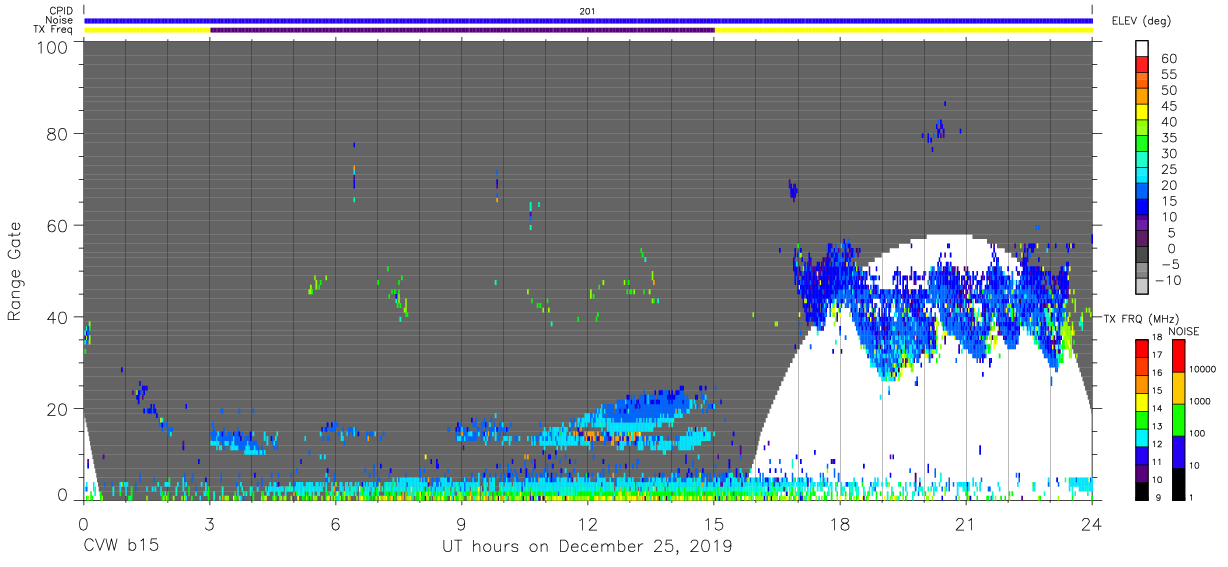Click the TX FRQ (MHz) legend title

pos(1144,318)
